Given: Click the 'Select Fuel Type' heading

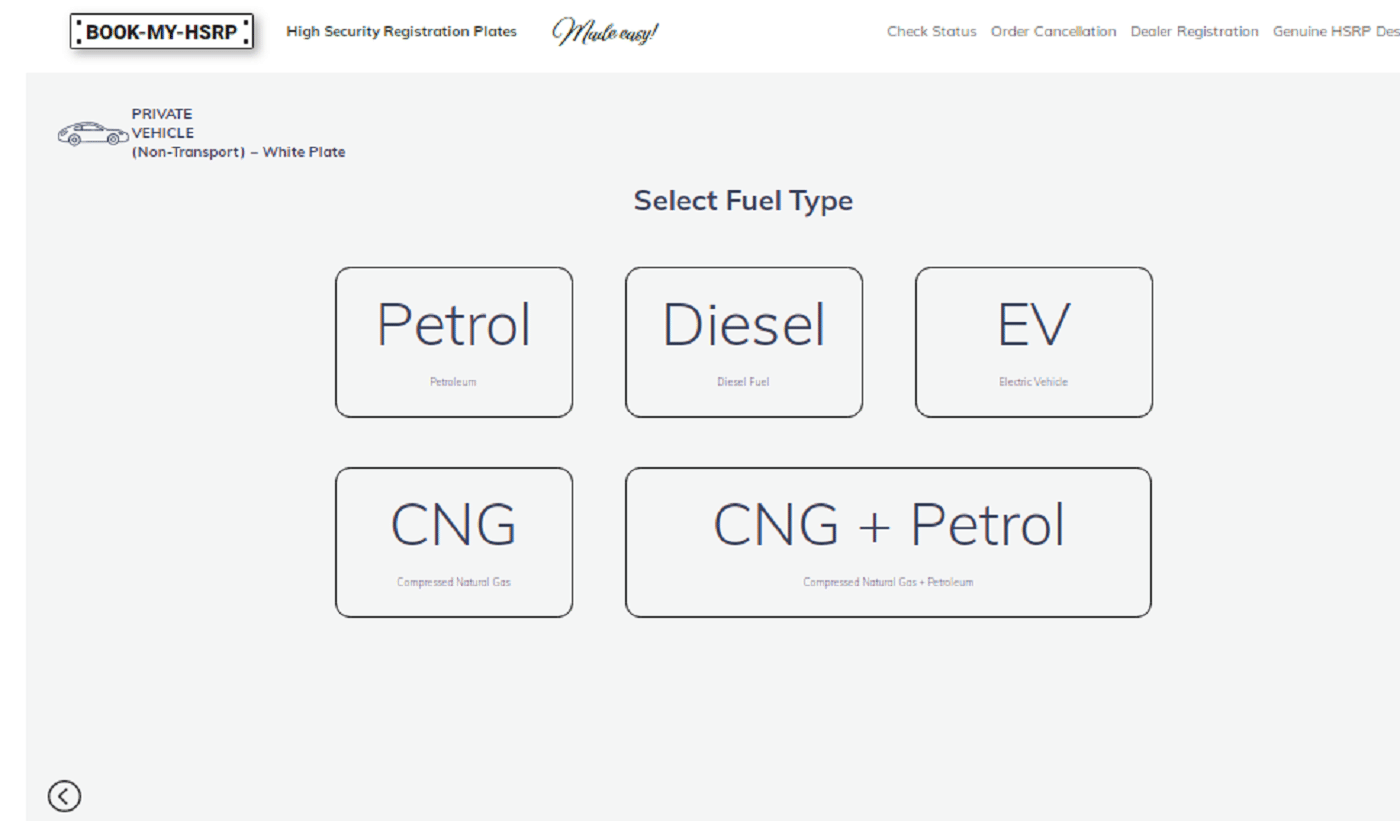Looking at the screenshot, I should [743, 201].
